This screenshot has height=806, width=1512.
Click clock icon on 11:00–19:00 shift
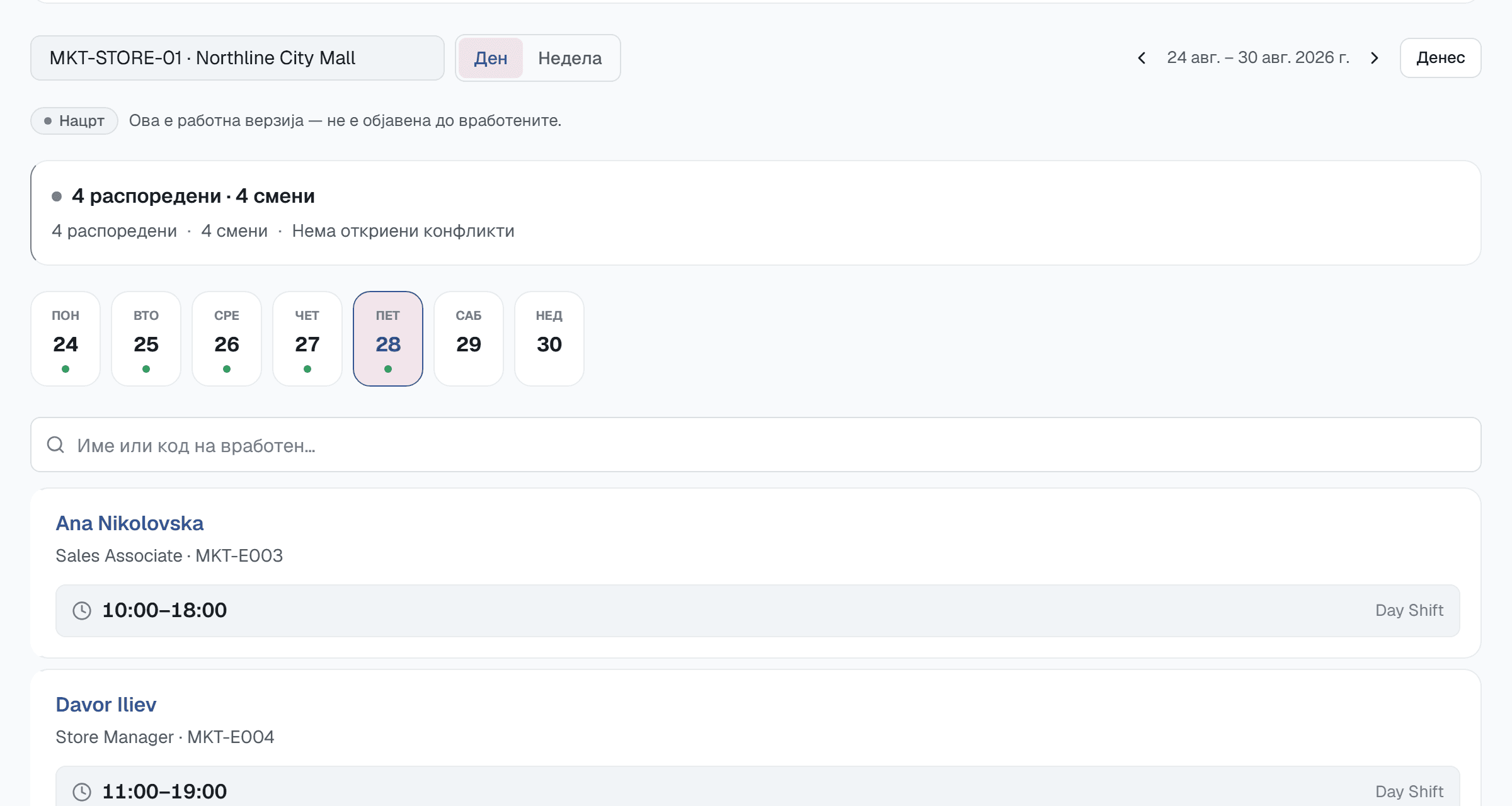[82, 792]
